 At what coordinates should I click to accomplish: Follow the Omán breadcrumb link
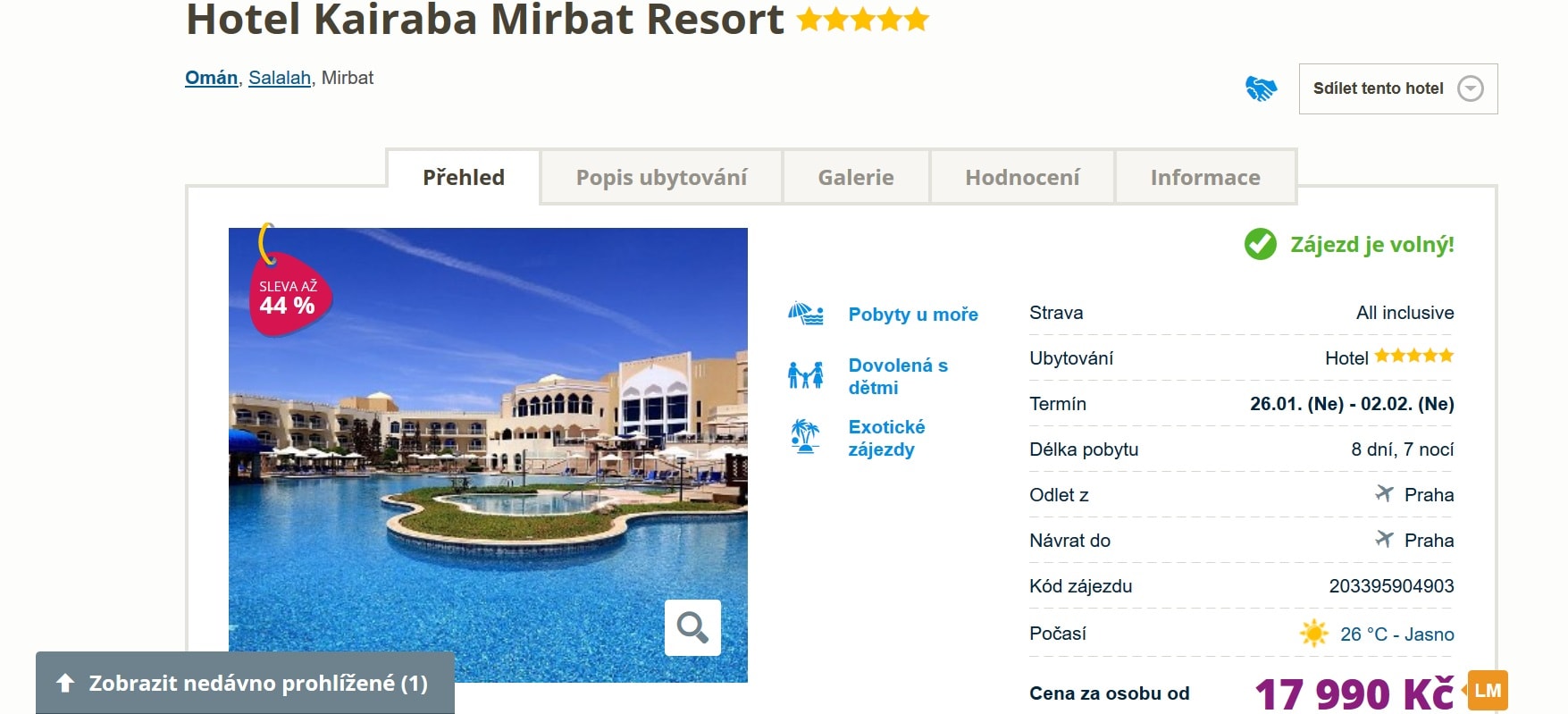[x=211, y=78]
